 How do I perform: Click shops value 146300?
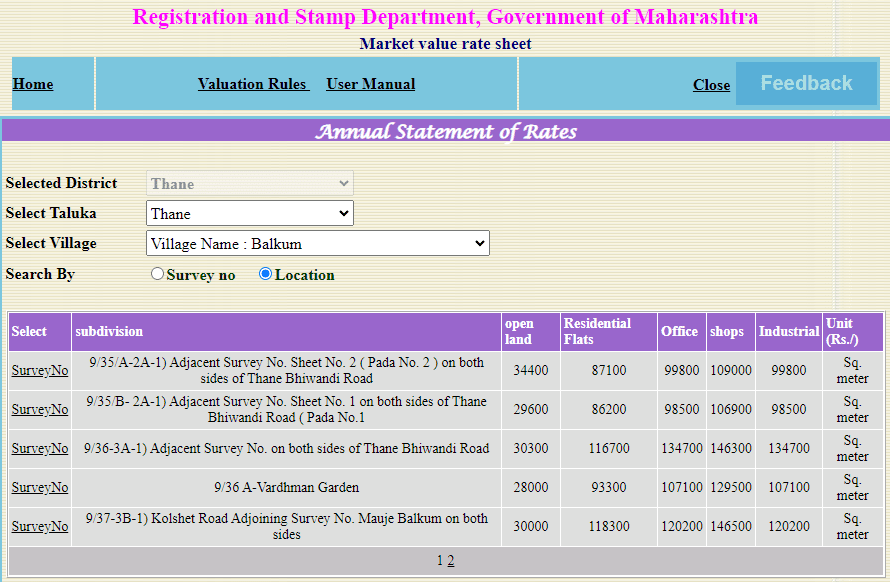pos(731,449)
